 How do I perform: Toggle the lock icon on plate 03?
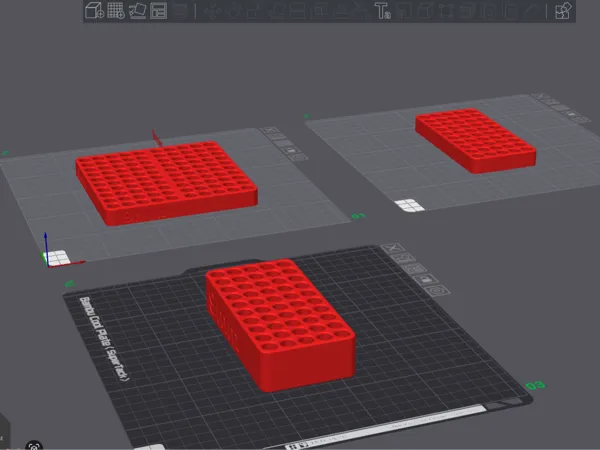click(x=426, y=279)
